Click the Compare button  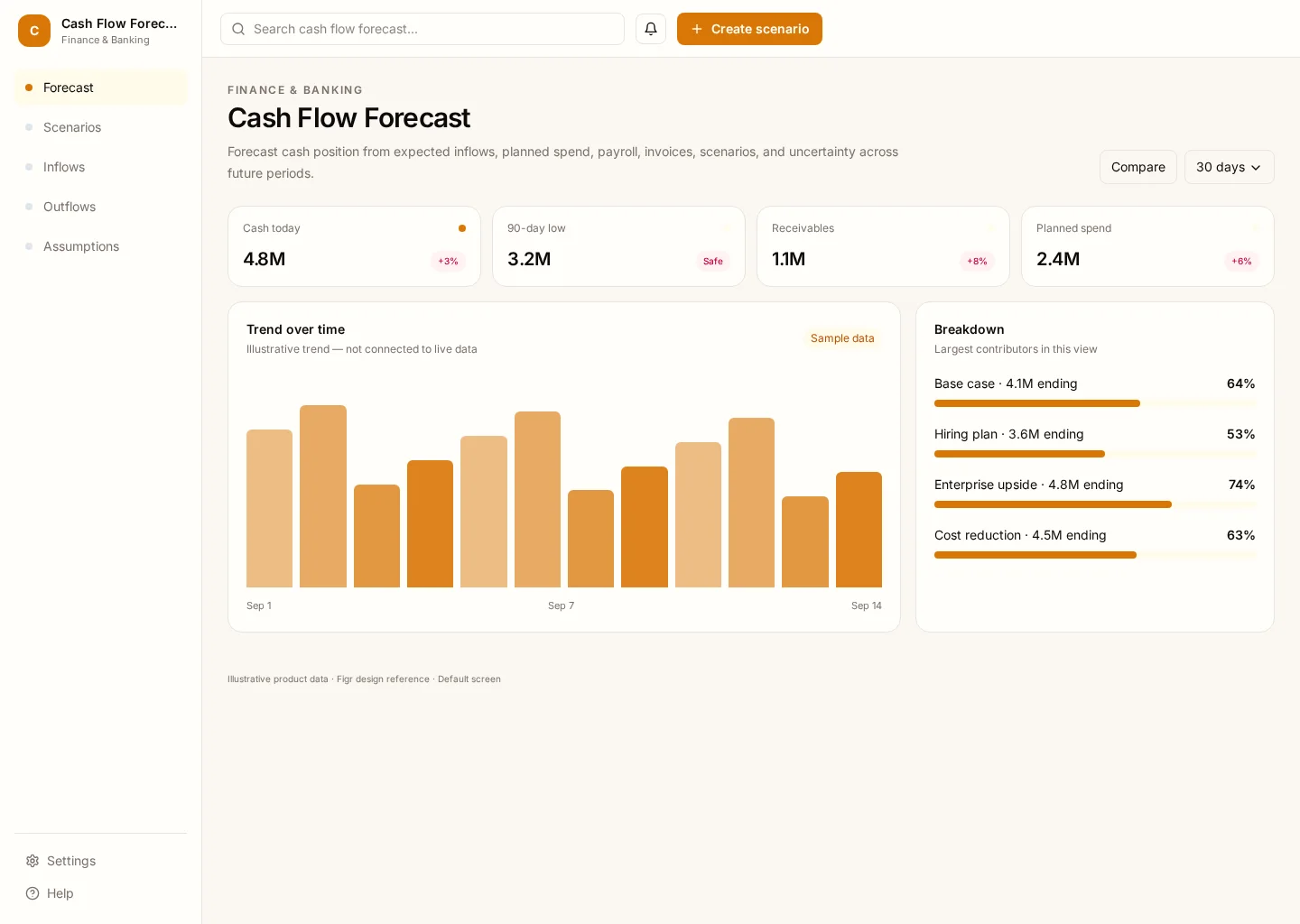pos(1137,167)
